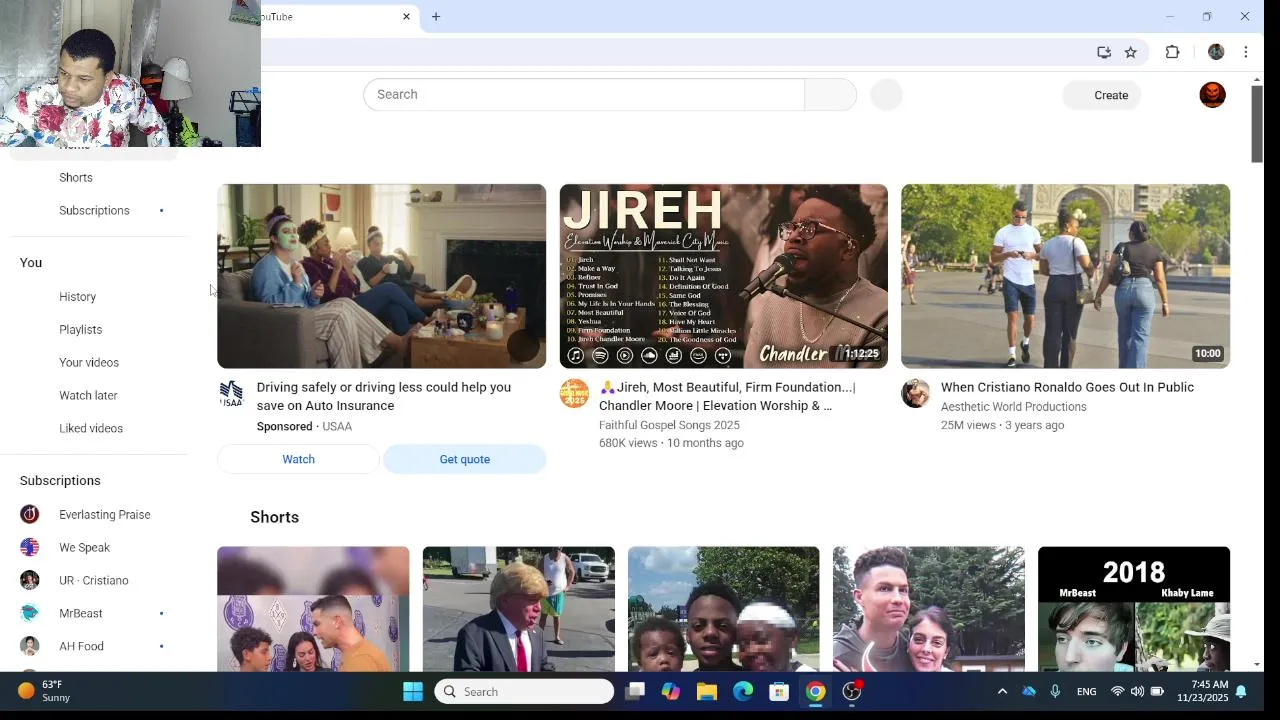Open File Explorer from the taskbar
Screen dimensions: 1280x720
(707, 691)
